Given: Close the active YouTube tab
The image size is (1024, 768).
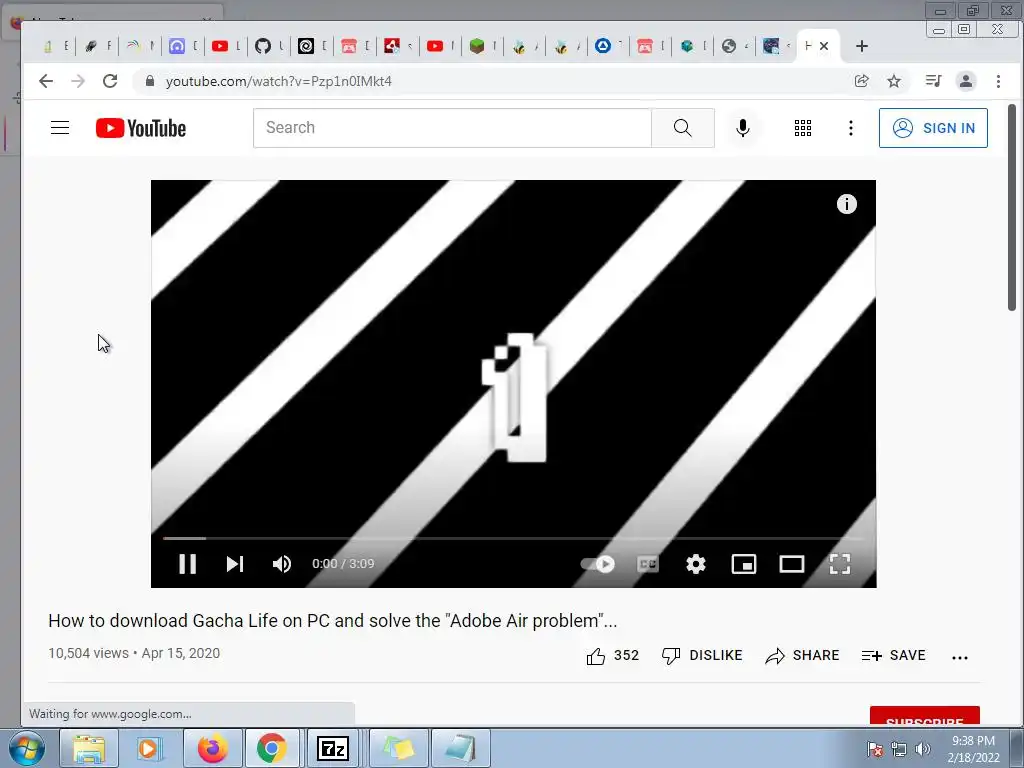Looking at the screenshot, I should point(824,46).
